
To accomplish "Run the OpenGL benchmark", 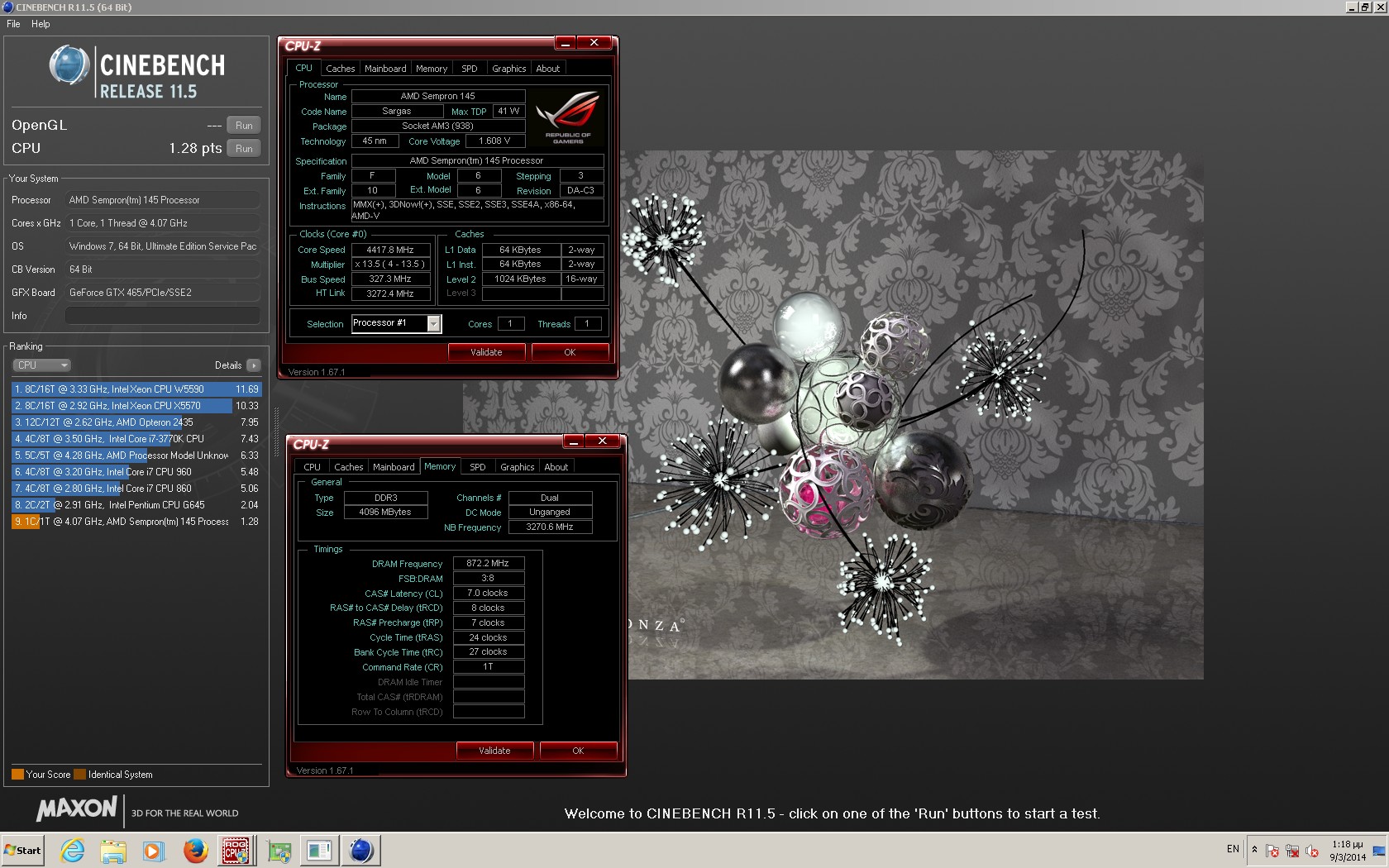I will pos(244,126).
